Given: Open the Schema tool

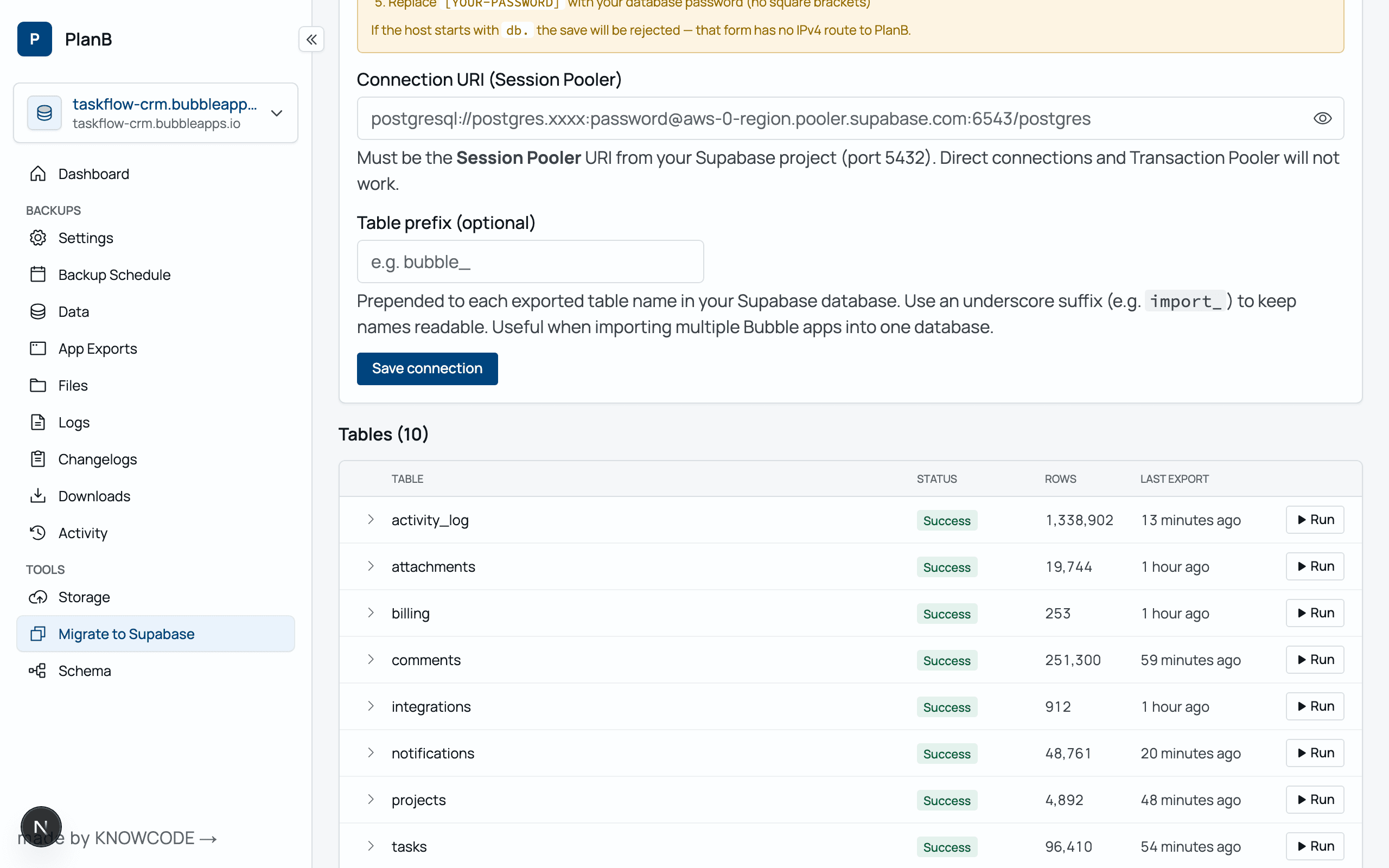Looking at the screenshot, I should point(156,671).
